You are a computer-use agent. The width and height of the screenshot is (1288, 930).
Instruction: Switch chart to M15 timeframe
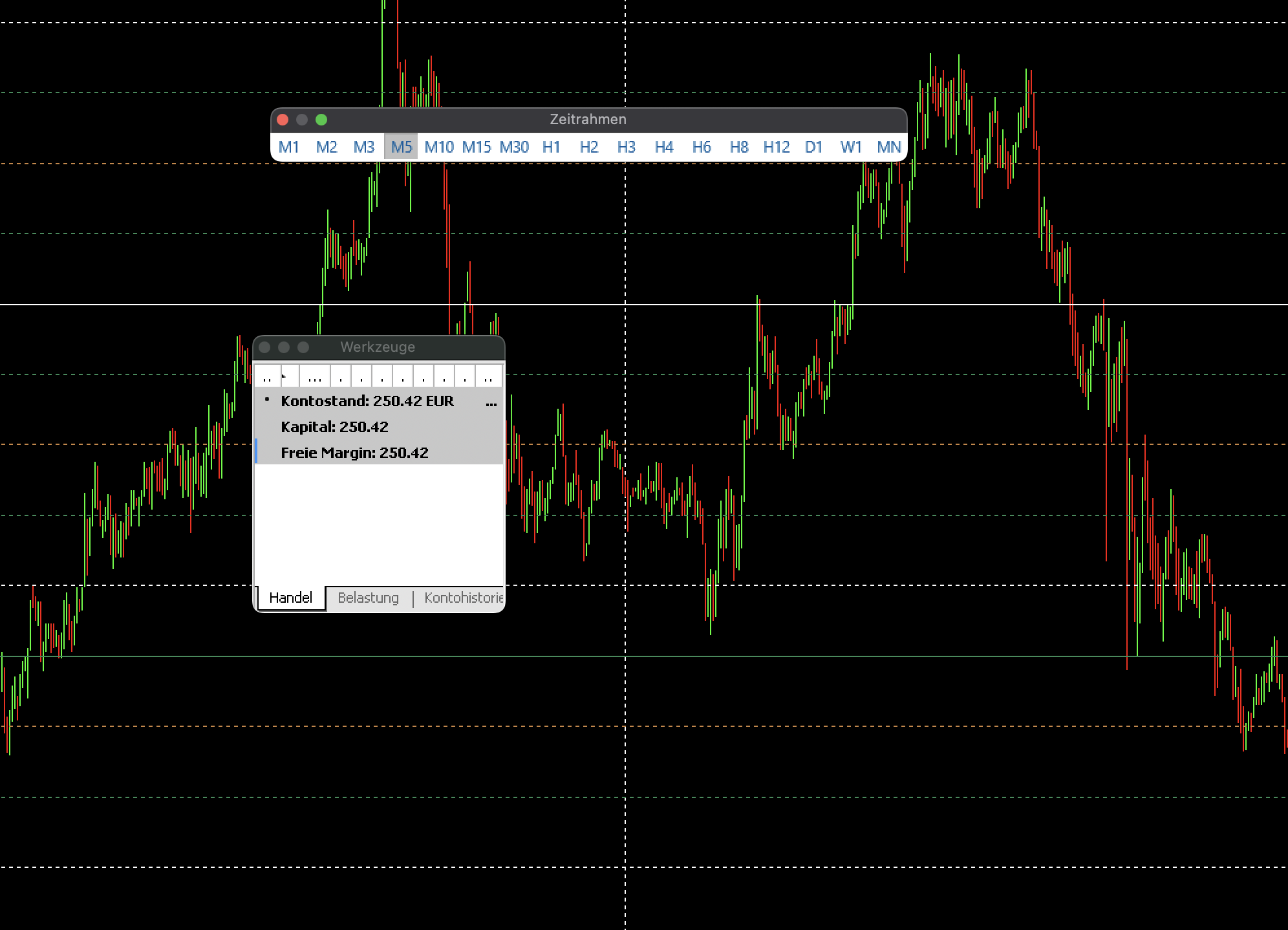click(477, 147)
